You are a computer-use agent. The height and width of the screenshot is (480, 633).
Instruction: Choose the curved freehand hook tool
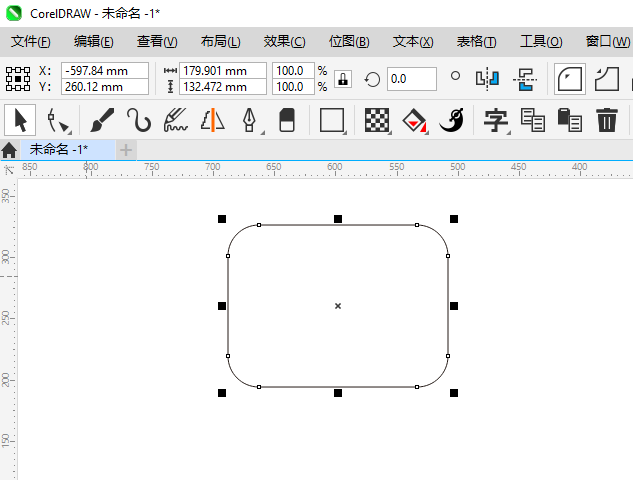pos(139,120)
